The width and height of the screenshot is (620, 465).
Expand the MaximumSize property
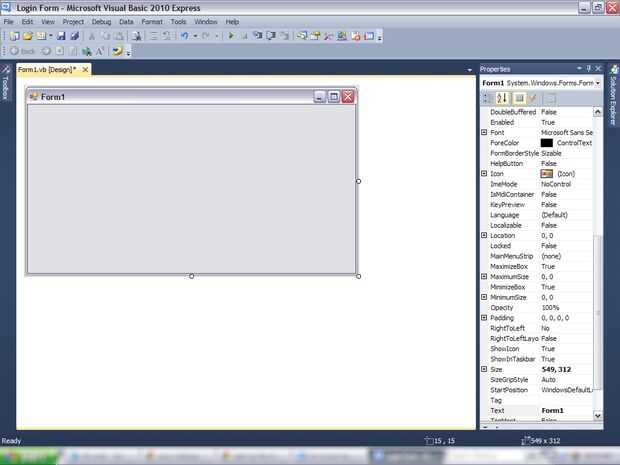(x=484, y=276)
